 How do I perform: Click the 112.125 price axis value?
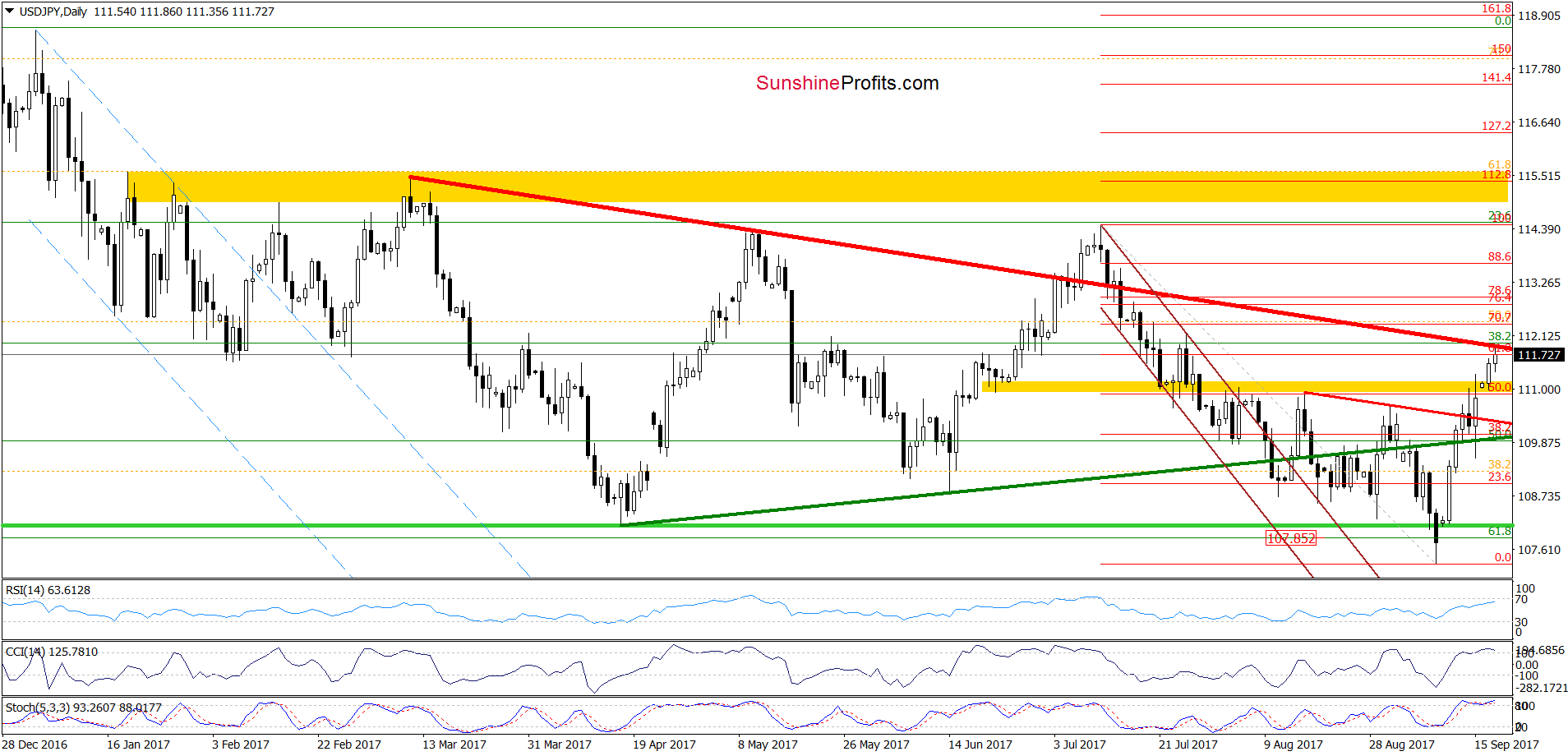[x=1538, y=336]
